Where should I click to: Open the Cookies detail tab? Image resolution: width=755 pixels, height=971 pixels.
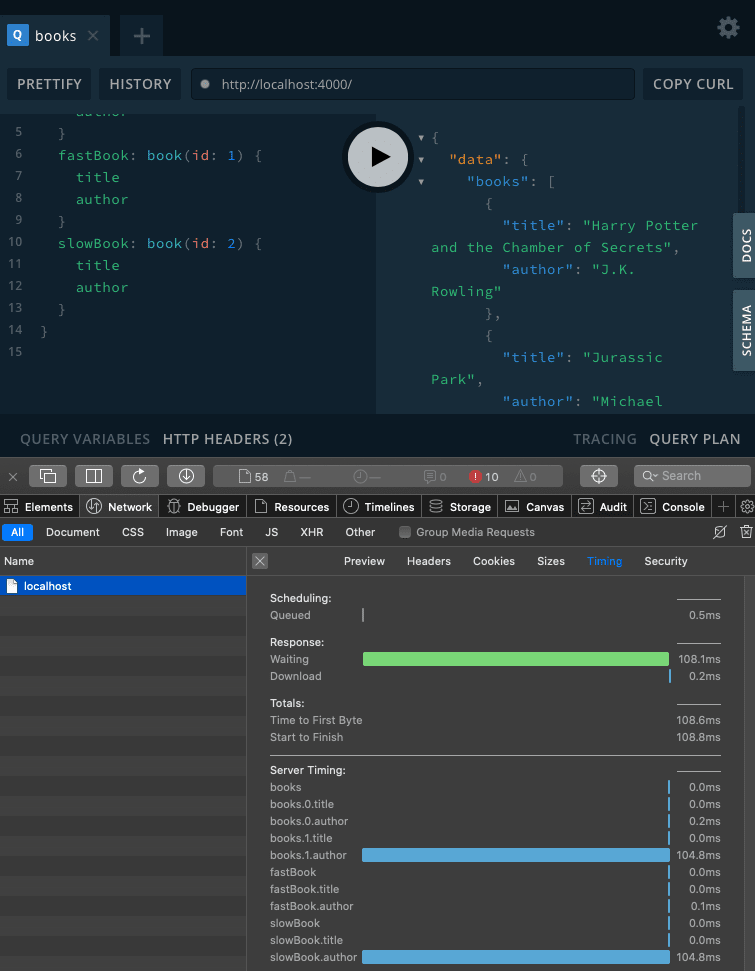pyautogui.click(x=494, y=561)
